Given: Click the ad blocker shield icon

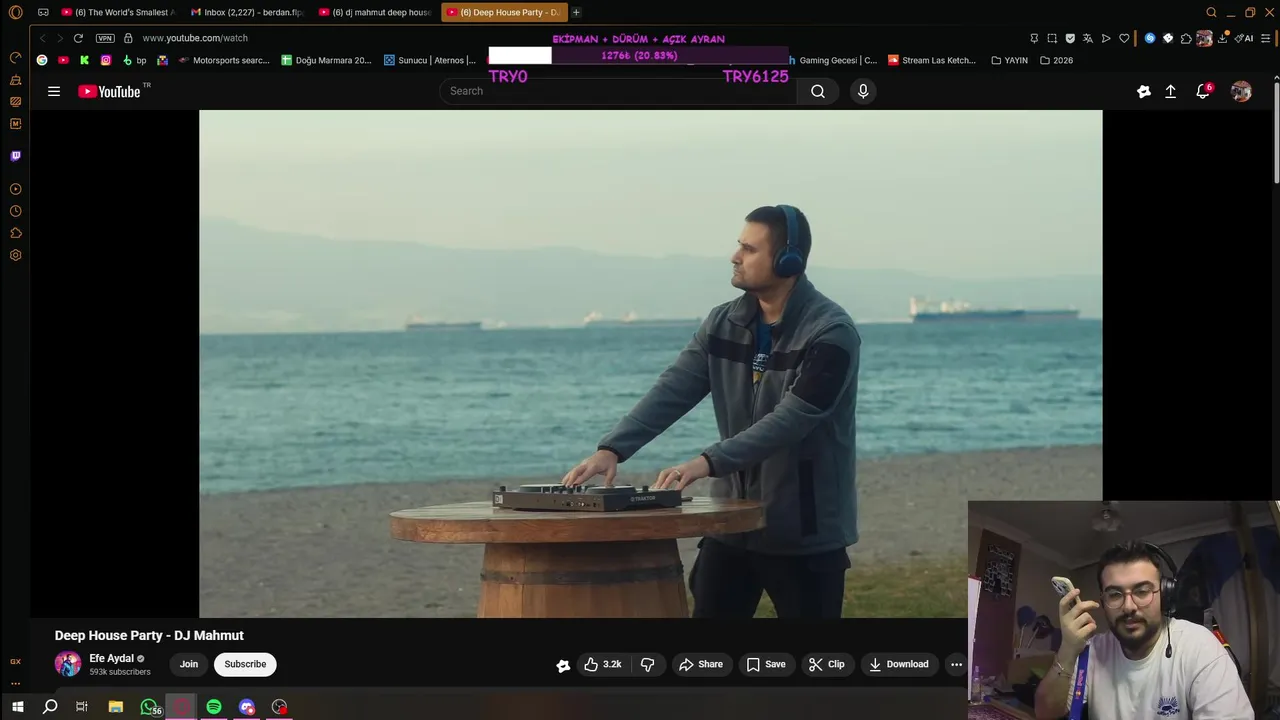Looking at the screenshot, I should 1070,38.
